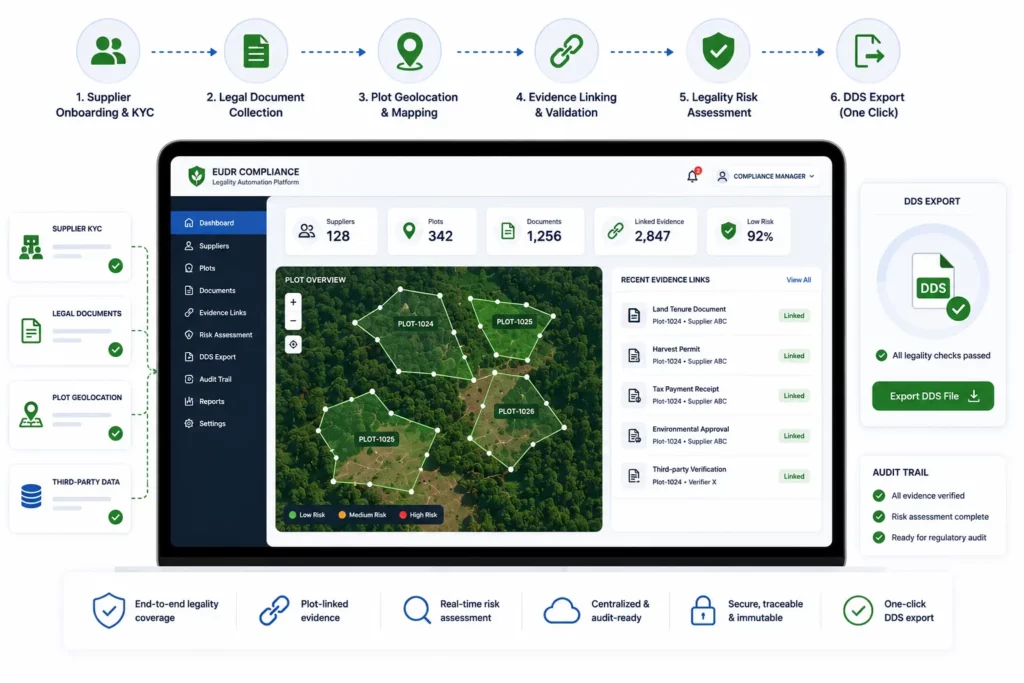Click Linked badge for Tax Payment Receipt
1024x683 pixels.
point(793,396)
